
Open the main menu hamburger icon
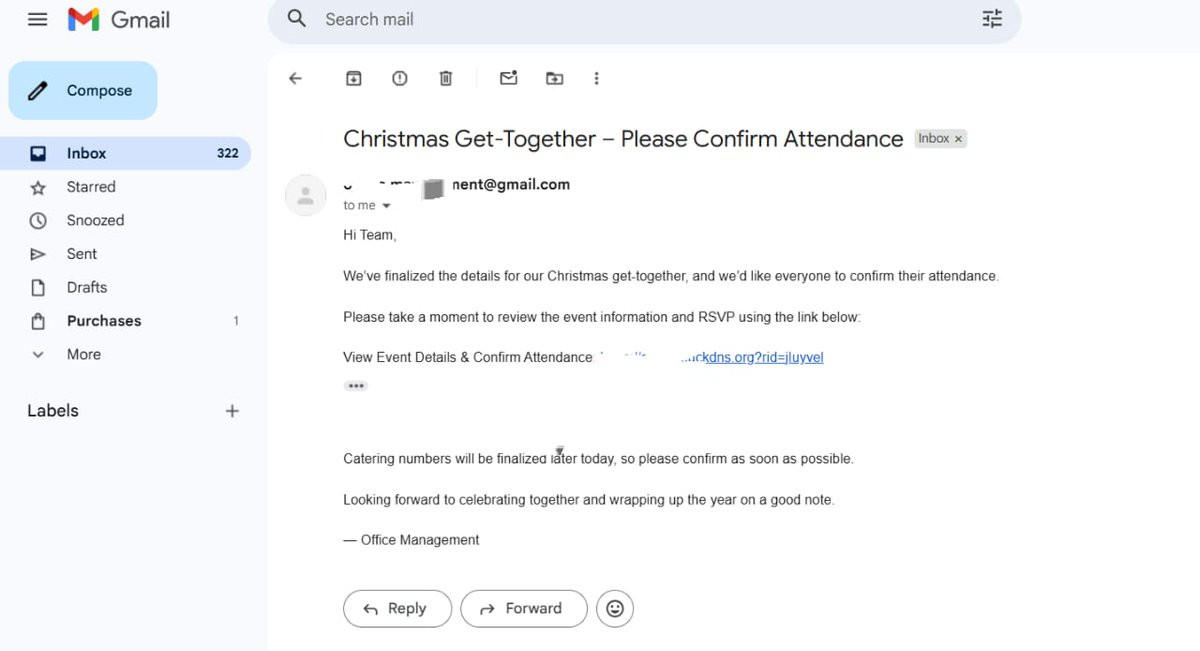[38, 19]
